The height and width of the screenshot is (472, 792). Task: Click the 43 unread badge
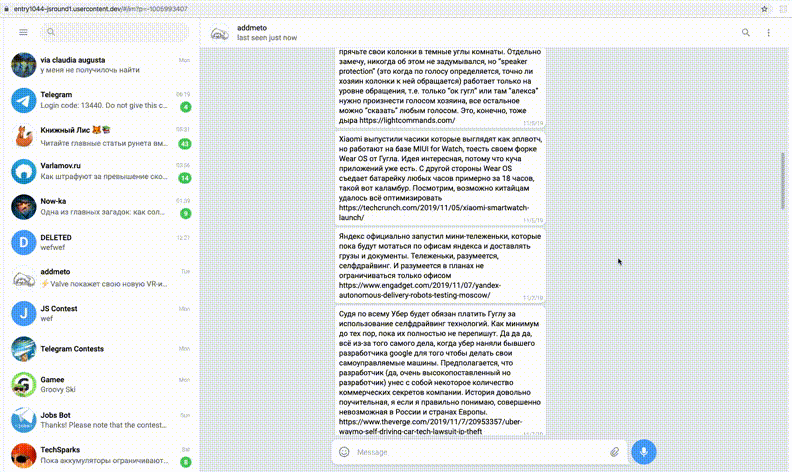(185, 144)
